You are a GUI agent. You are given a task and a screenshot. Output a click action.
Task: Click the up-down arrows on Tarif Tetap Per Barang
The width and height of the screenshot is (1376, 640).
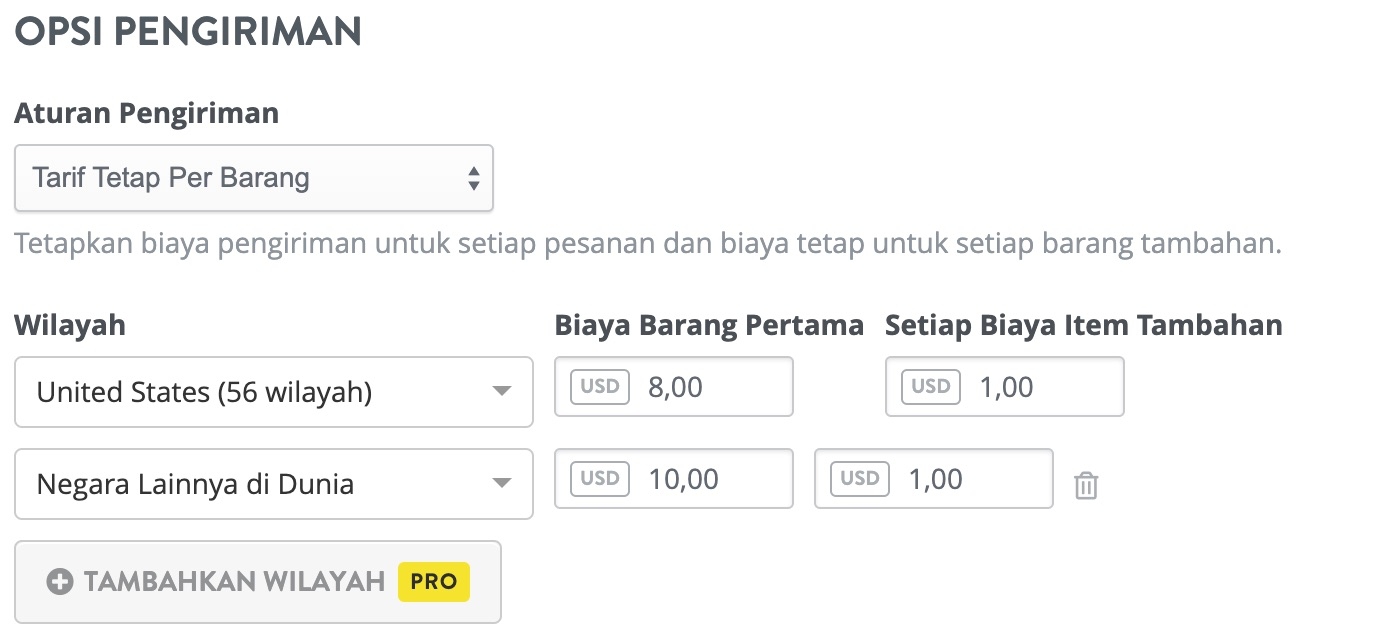pos(474,179)
